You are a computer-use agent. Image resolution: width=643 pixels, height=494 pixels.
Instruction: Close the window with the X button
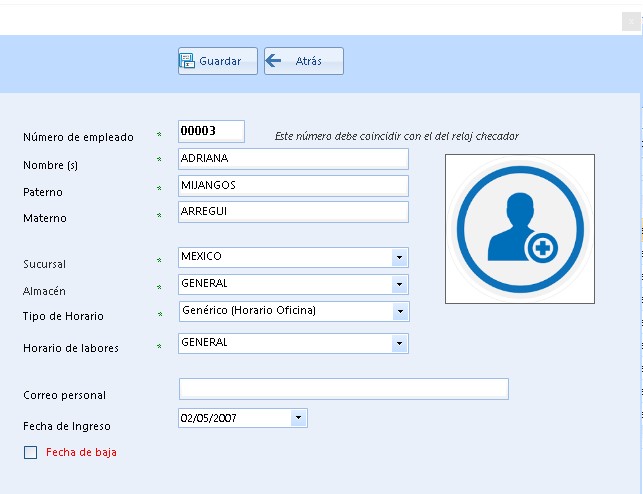pyautogui.click(x=631, y=21)
